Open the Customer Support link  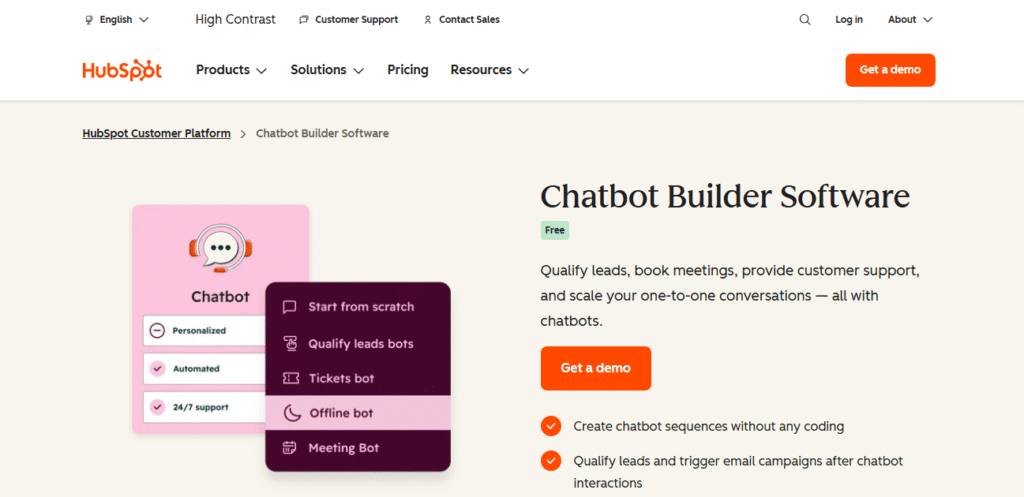[348, 20]
